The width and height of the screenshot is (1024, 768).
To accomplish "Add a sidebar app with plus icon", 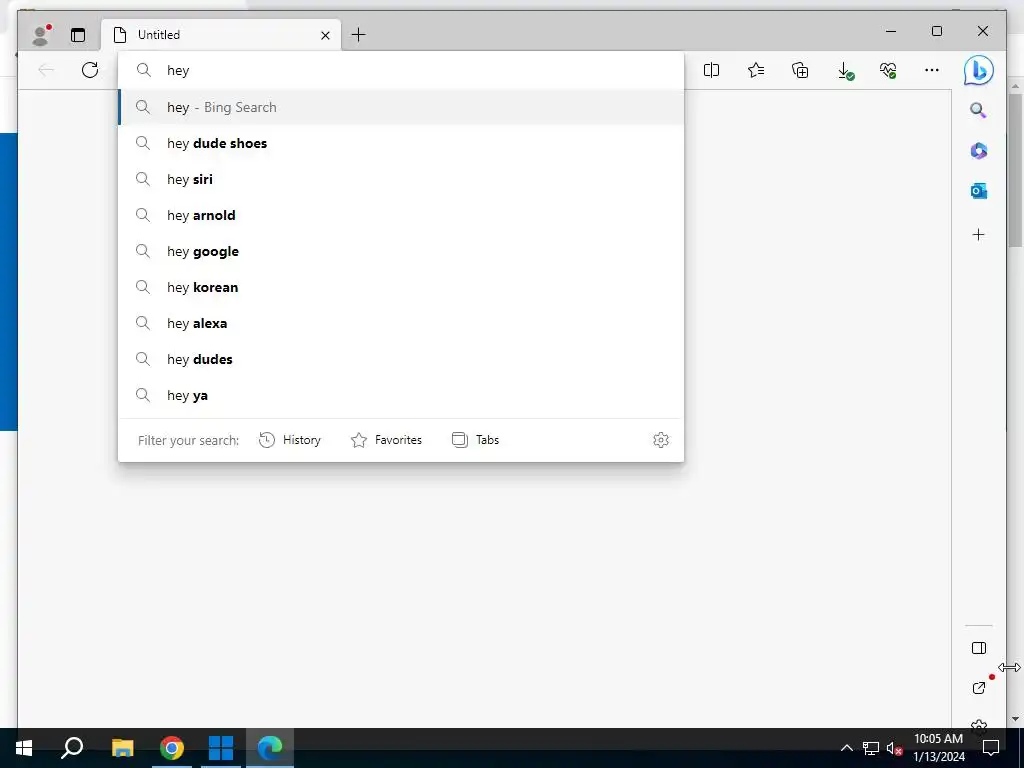I will (x=978, y=234).
